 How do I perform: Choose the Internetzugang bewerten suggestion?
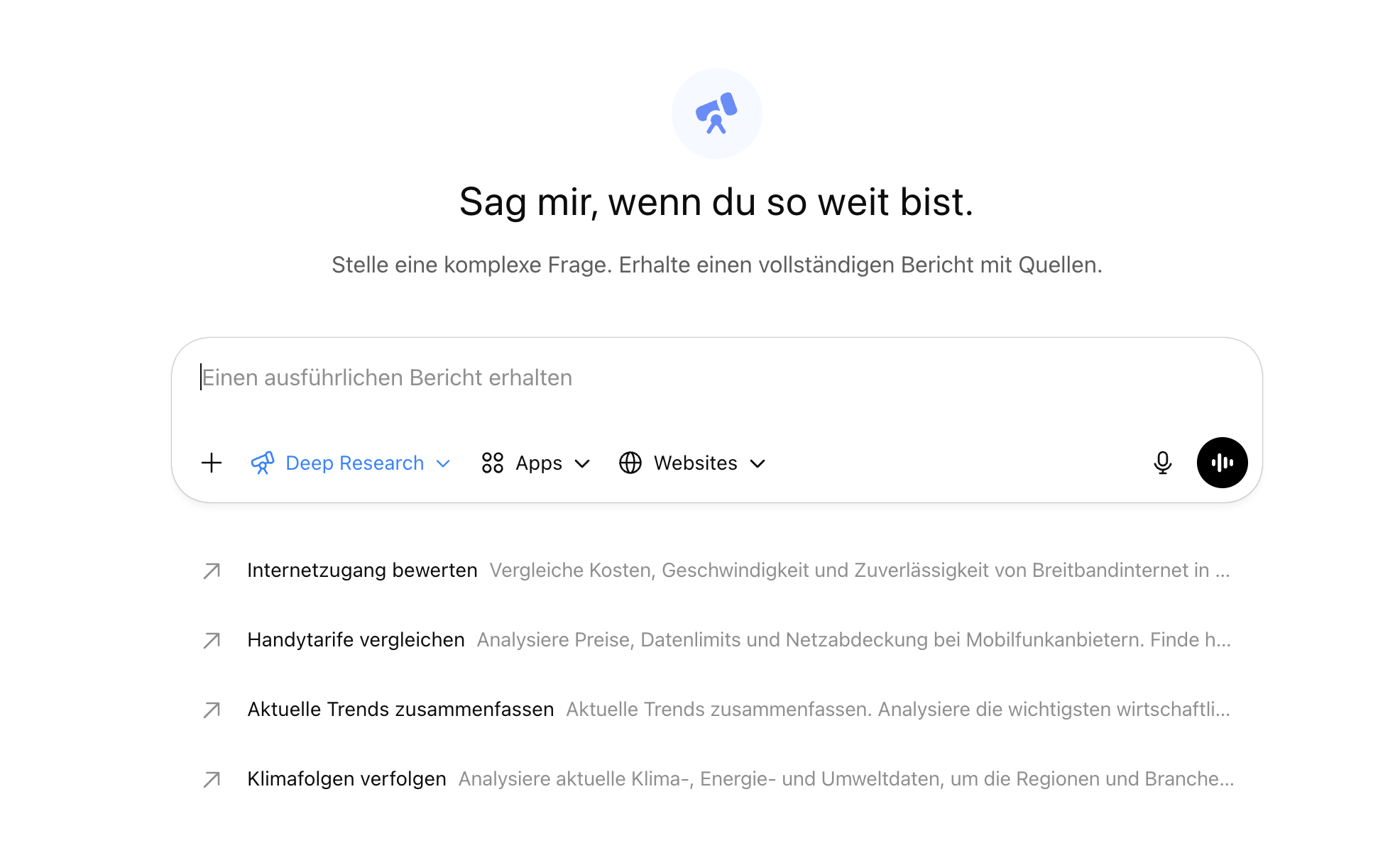point(362,571)
